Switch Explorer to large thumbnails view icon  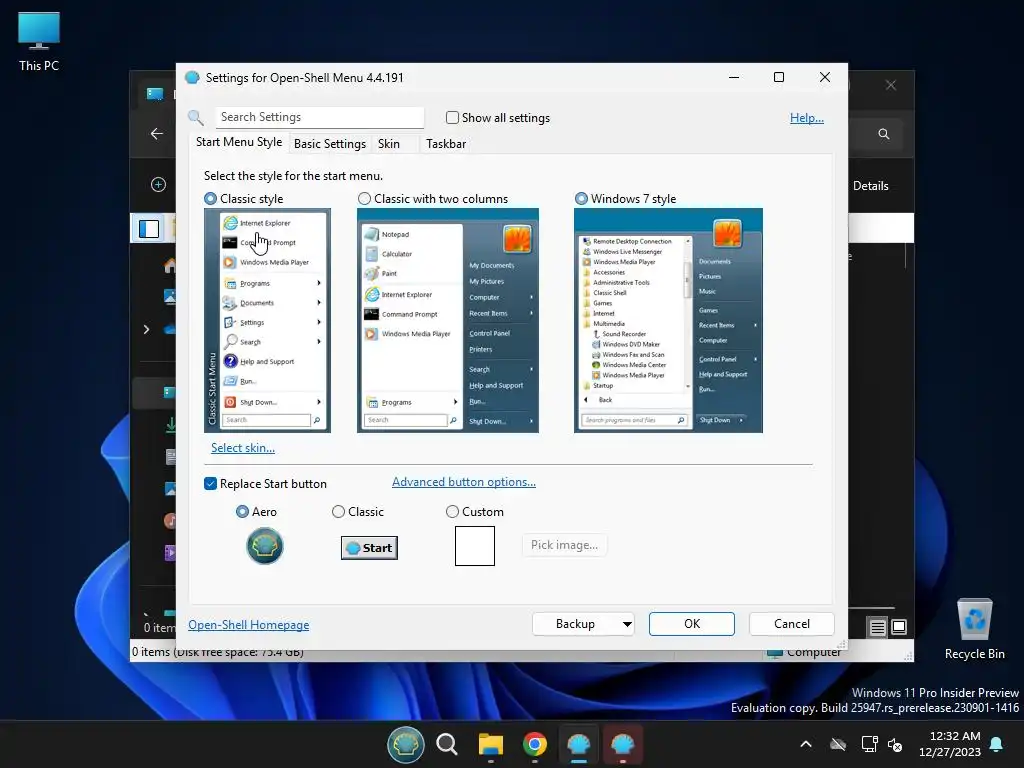click(899, 628)
